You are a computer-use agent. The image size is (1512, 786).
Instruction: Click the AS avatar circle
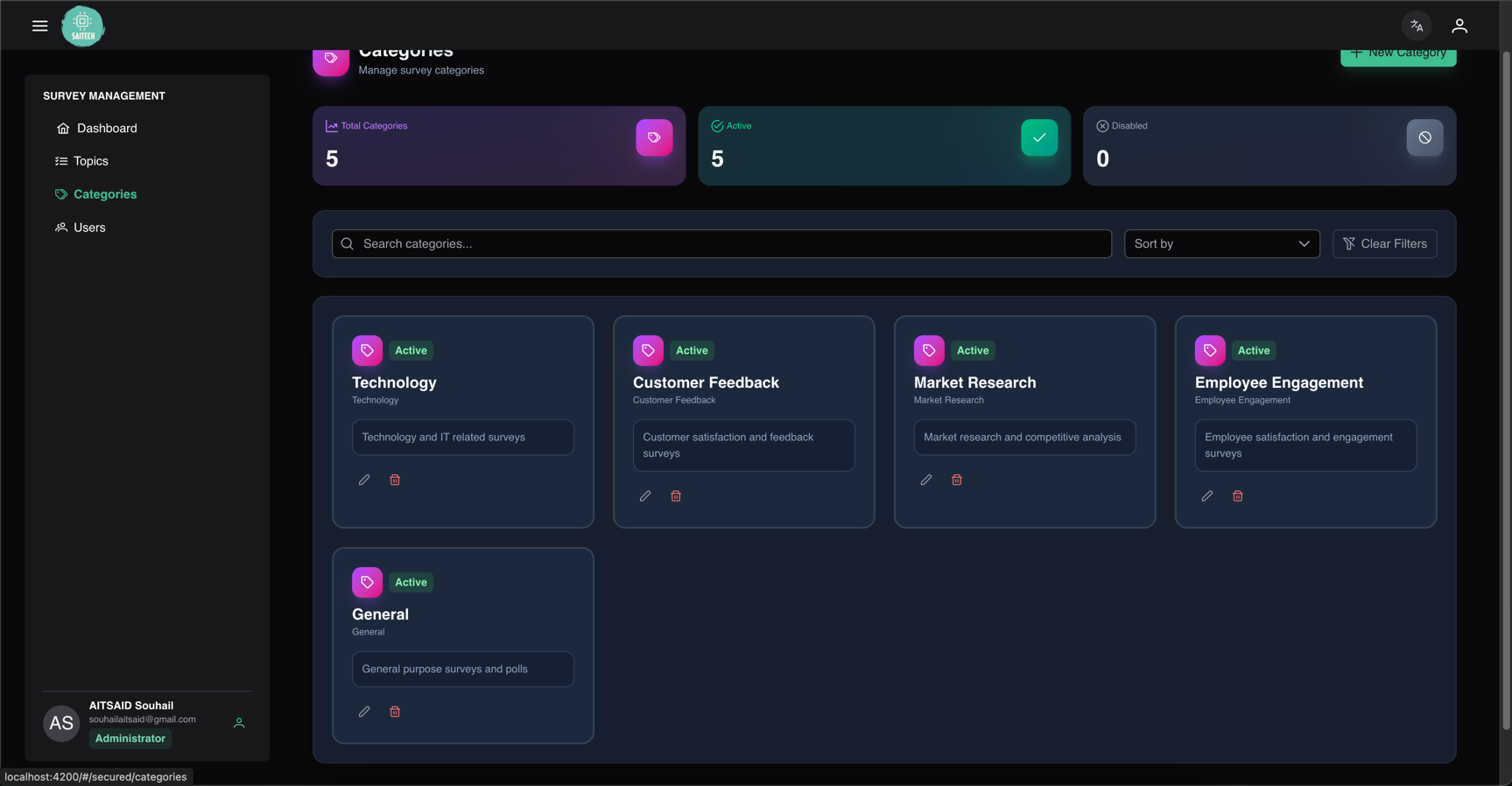point(61,723)
